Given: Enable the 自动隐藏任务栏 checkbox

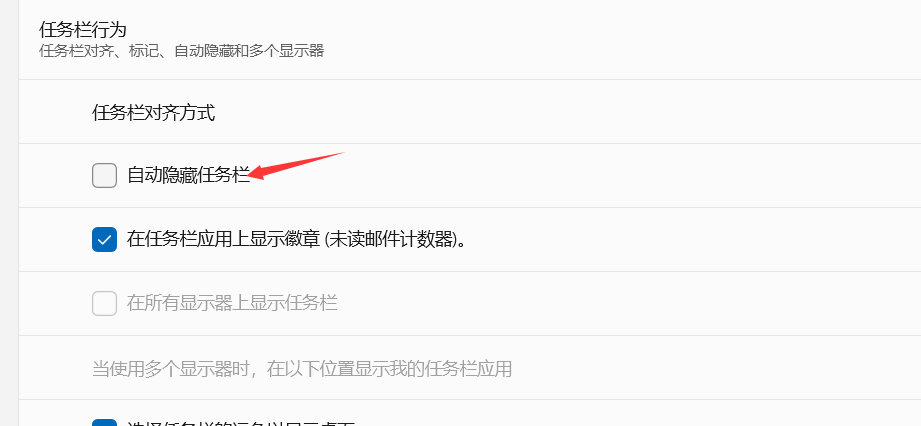Looking at the screenshot, I should [105, 176].
